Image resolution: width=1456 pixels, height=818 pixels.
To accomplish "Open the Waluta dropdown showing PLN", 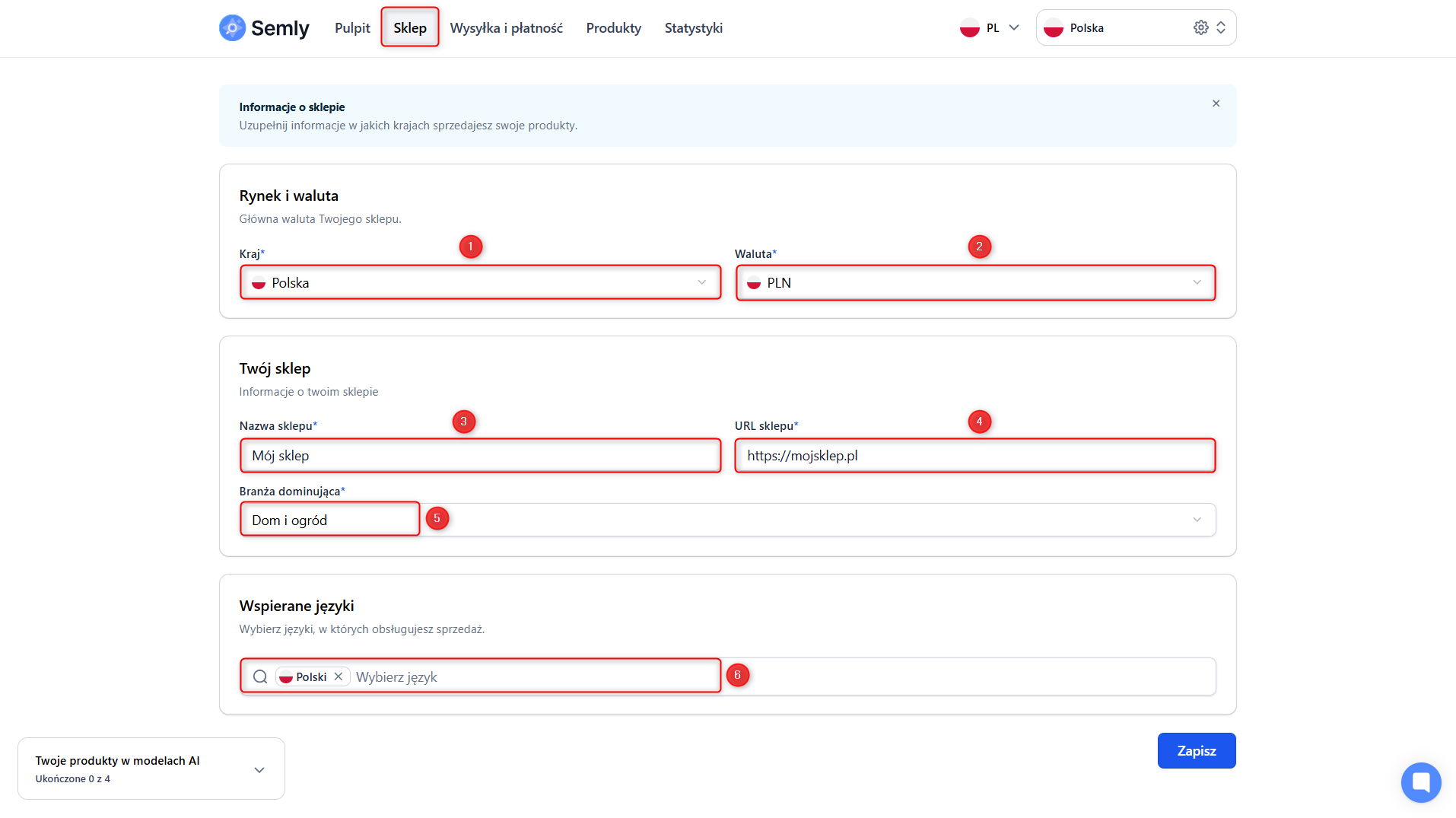I will point(975,282).
